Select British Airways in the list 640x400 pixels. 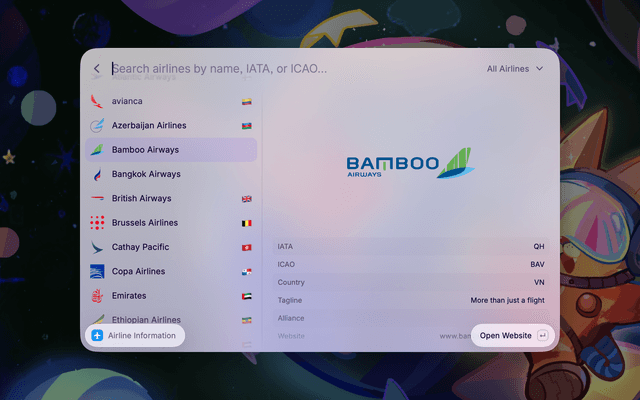(x=142, y=198)
